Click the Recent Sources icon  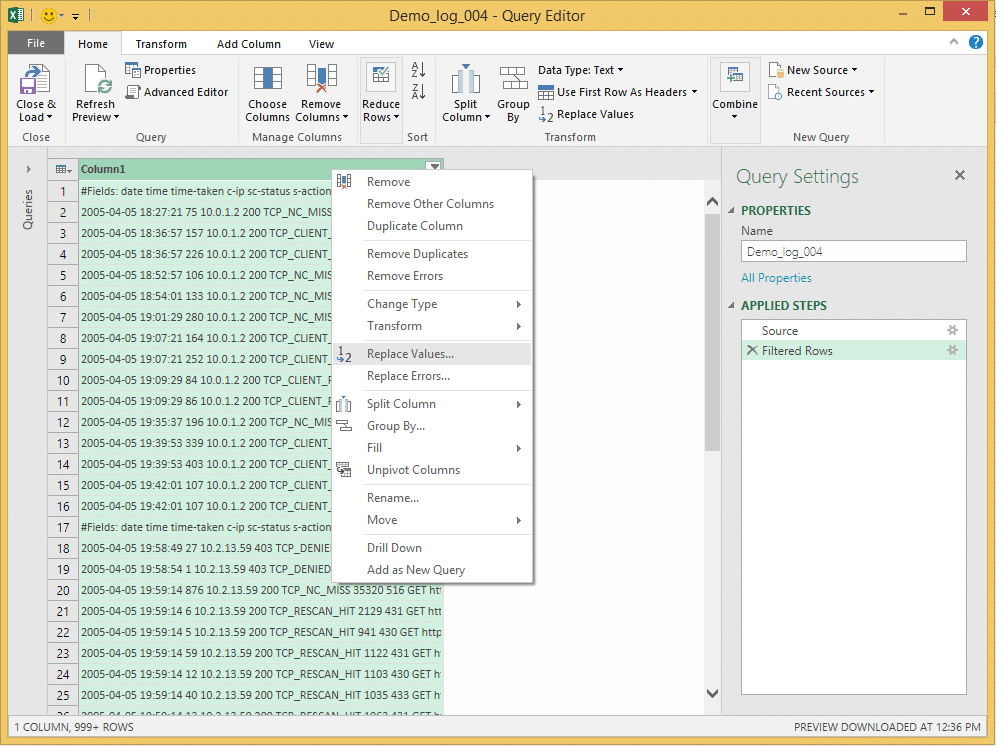[x=774, y=92]
